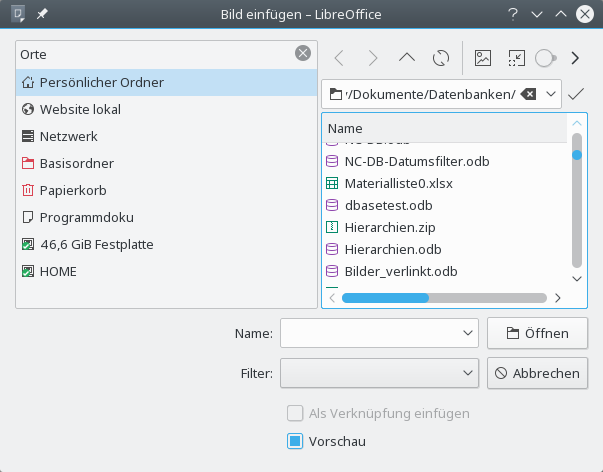
Task: Clear the Orte search field
Action: [303, 54]
